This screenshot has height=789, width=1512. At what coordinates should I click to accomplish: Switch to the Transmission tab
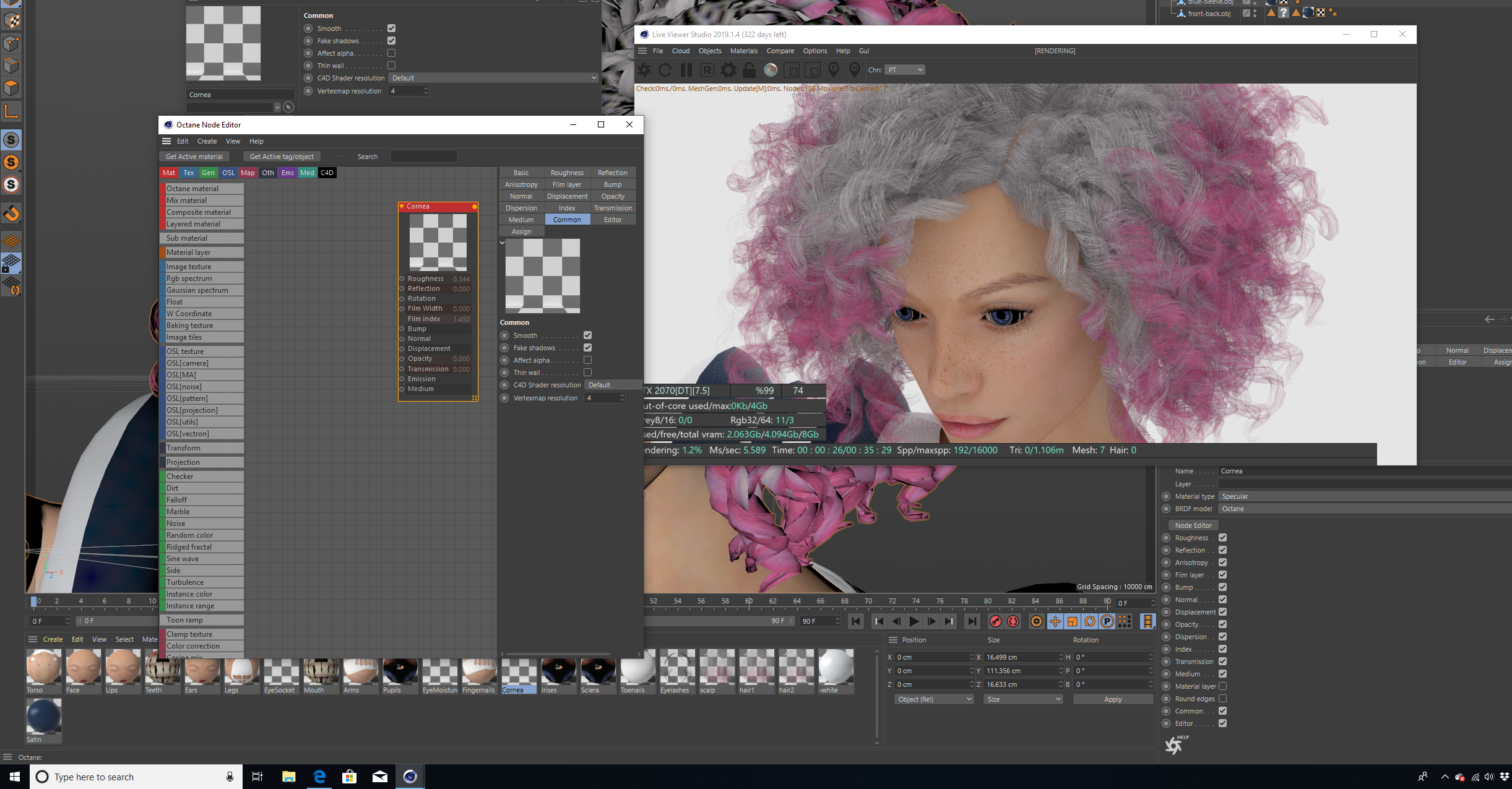pos(613,208)
